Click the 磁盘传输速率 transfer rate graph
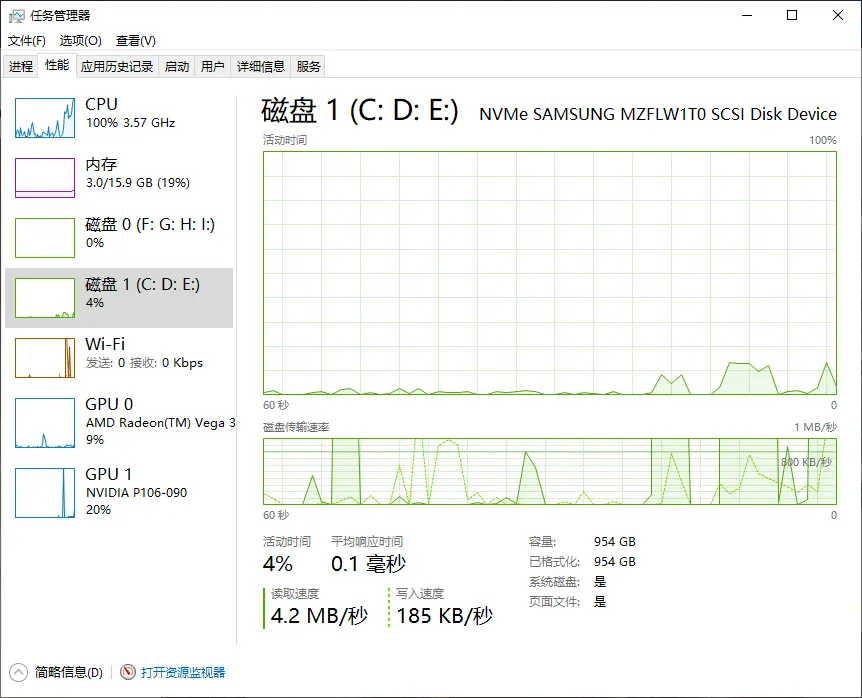This screenshot has height=698, width=862. (550, 471)
